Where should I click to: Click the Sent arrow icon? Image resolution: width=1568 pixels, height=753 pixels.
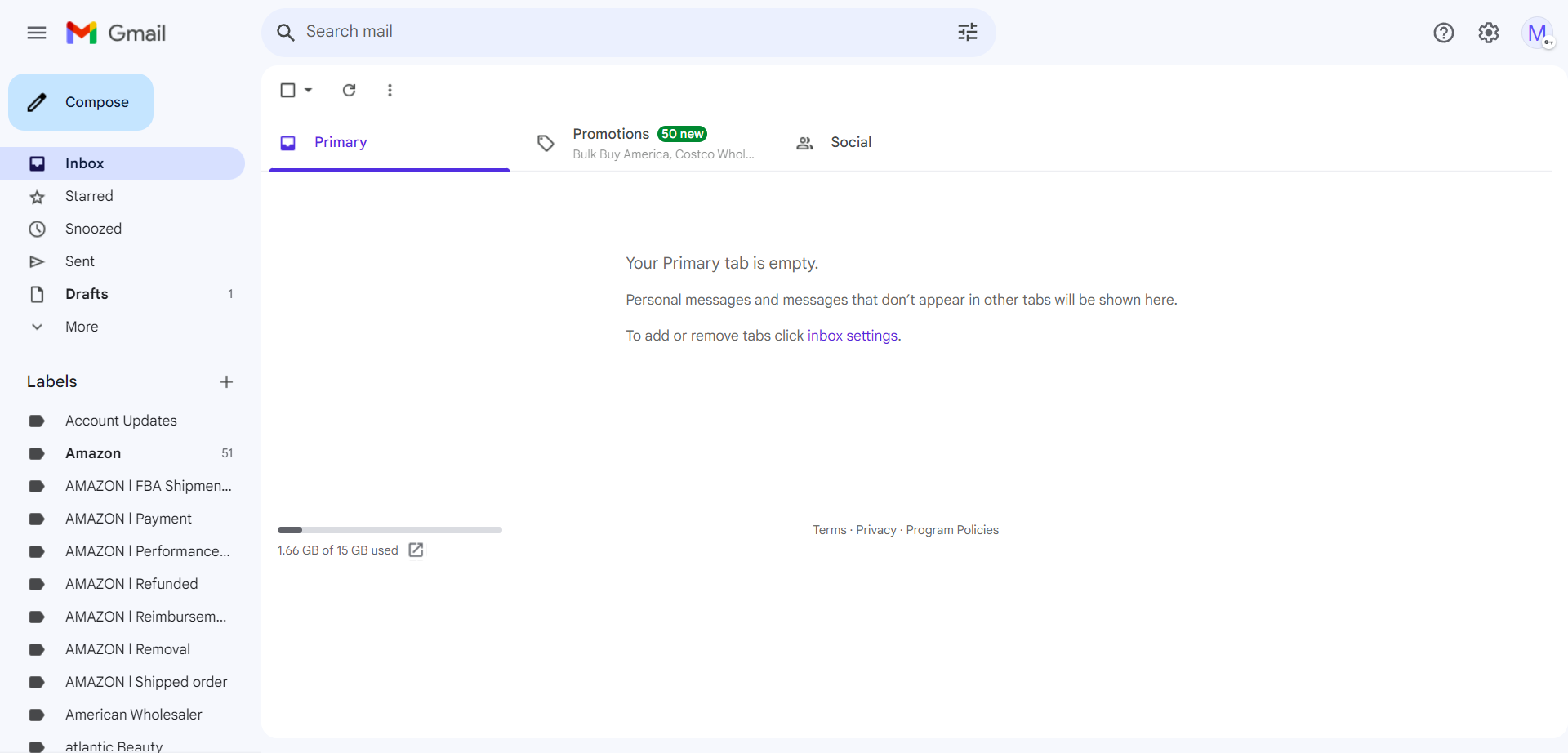pos(37,261)
